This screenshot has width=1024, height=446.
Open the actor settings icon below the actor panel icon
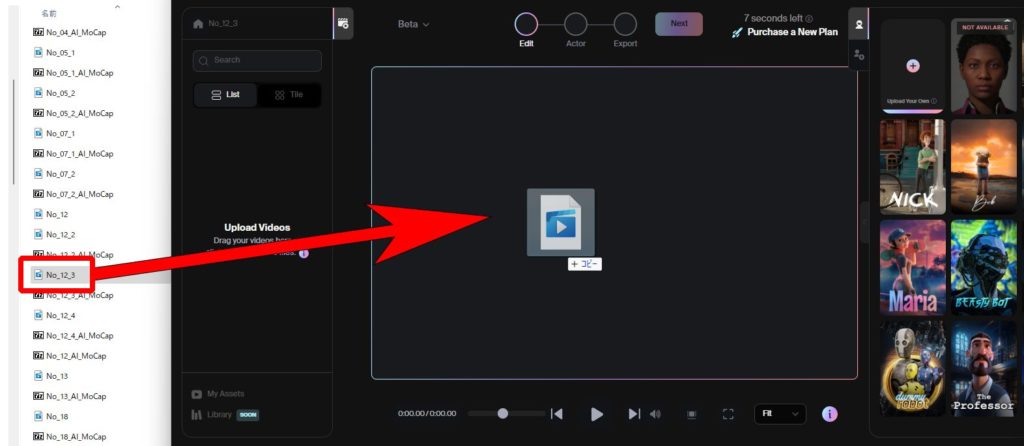tap(859, 55)
